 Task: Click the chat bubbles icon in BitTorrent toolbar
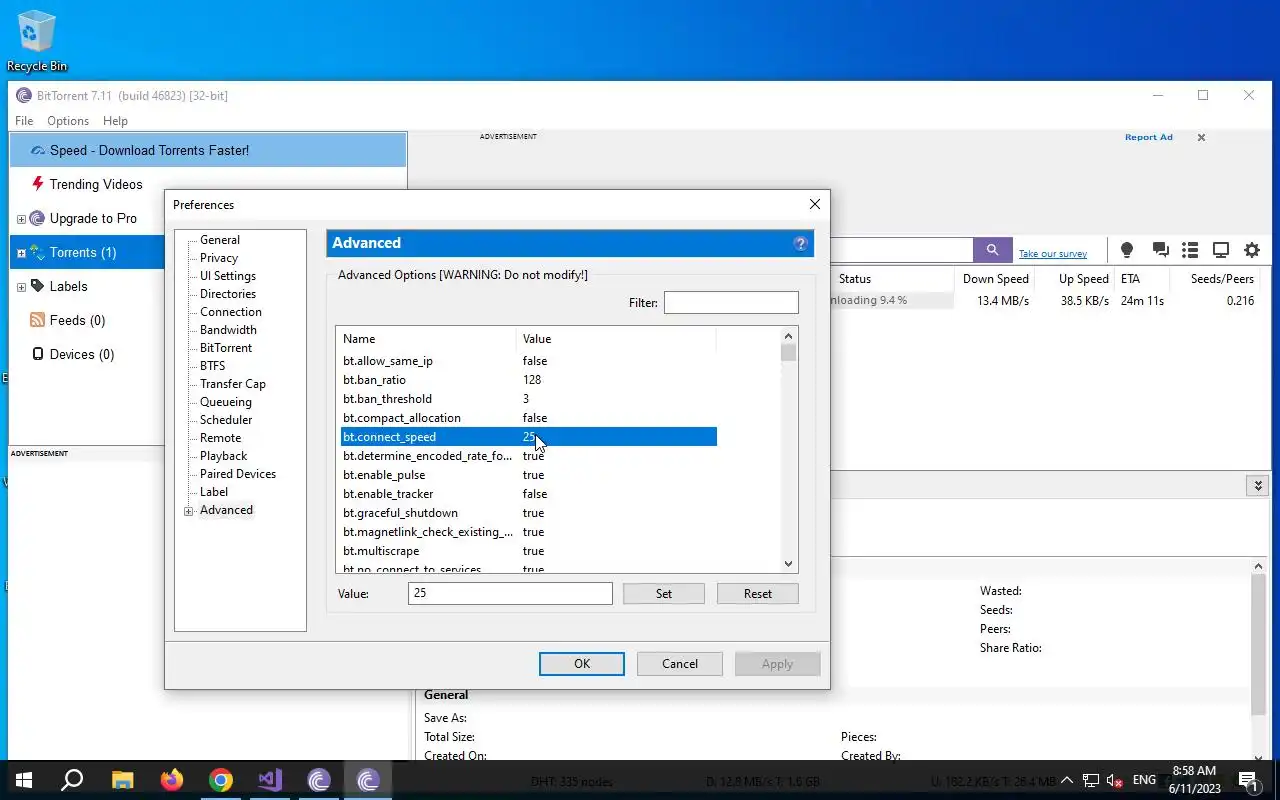coord(1160,250)
